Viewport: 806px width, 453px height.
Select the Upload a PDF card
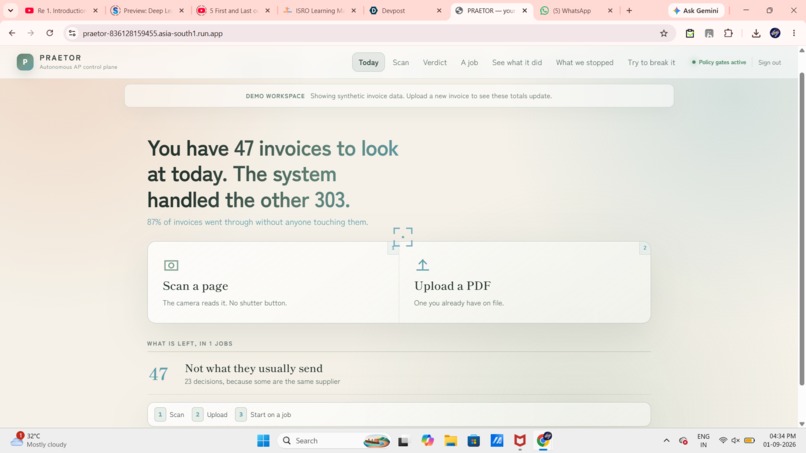tap(525, 282)
